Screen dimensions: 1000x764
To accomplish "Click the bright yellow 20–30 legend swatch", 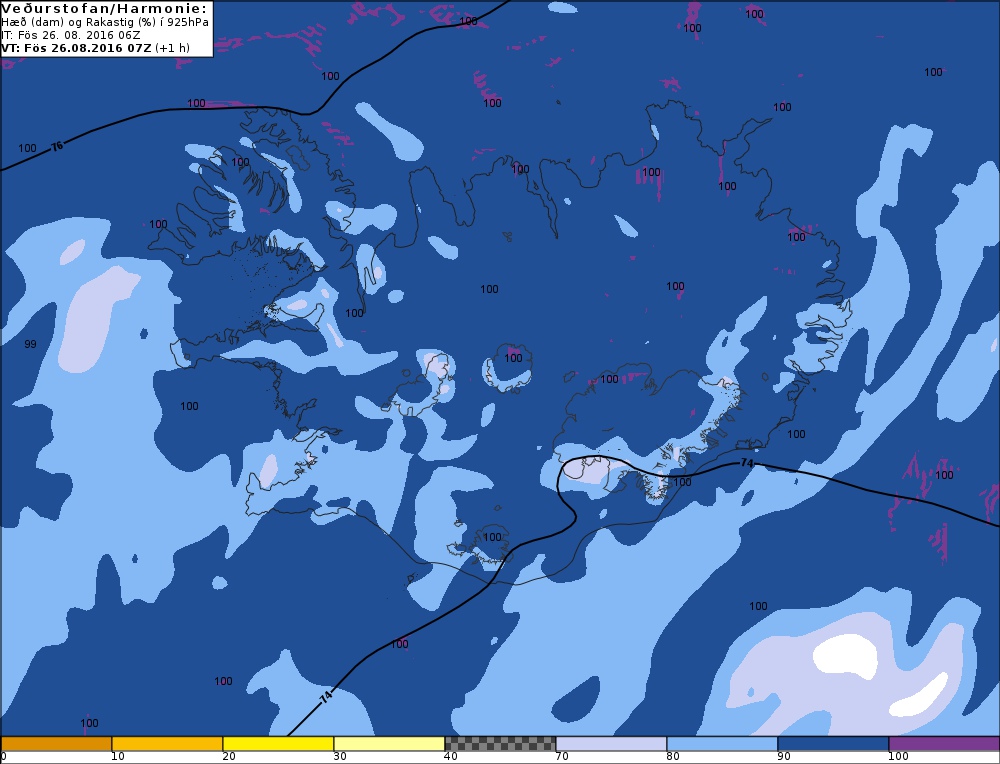I will click(278, 744).
